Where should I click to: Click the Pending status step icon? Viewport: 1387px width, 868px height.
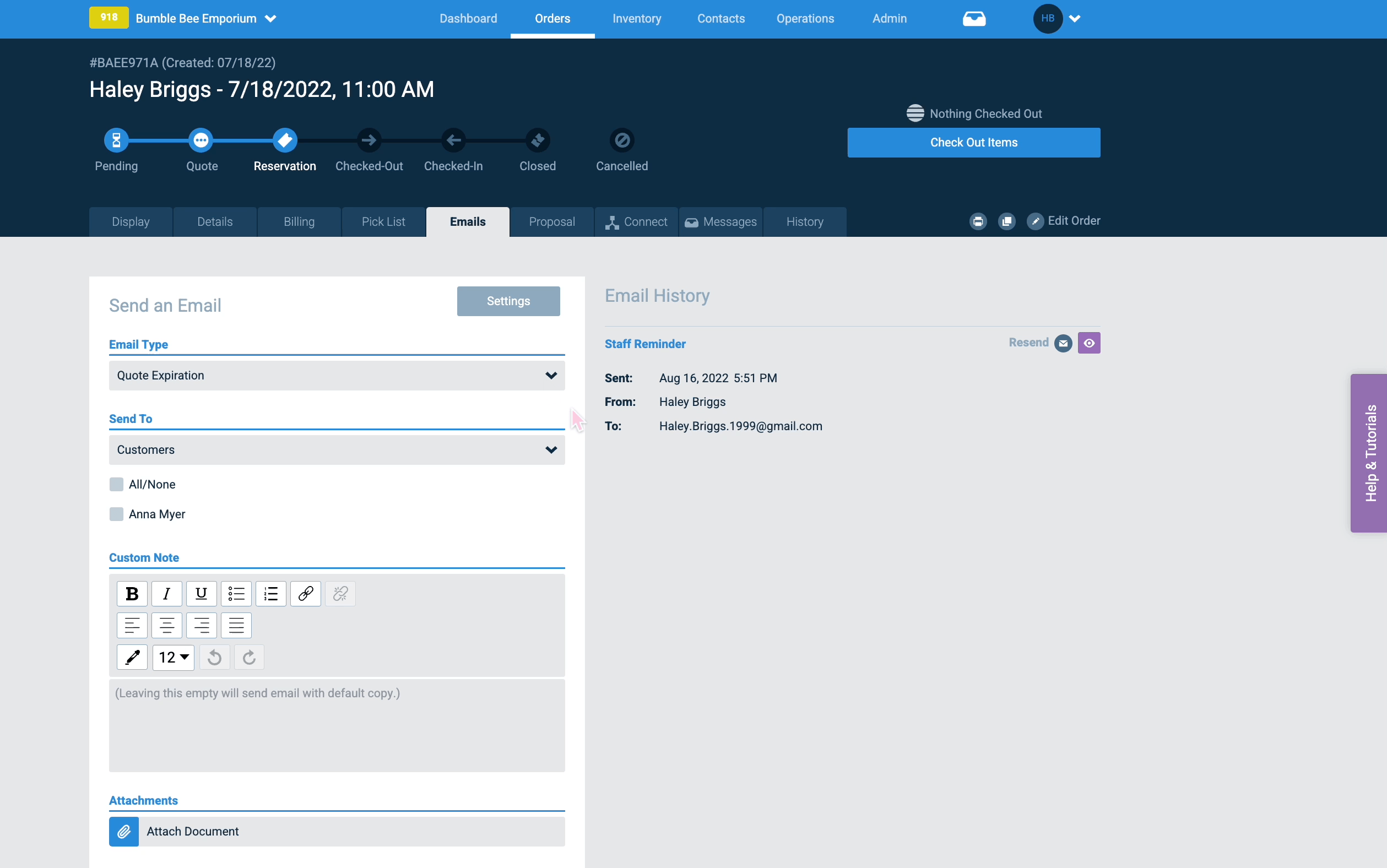(x=117, y=140)
